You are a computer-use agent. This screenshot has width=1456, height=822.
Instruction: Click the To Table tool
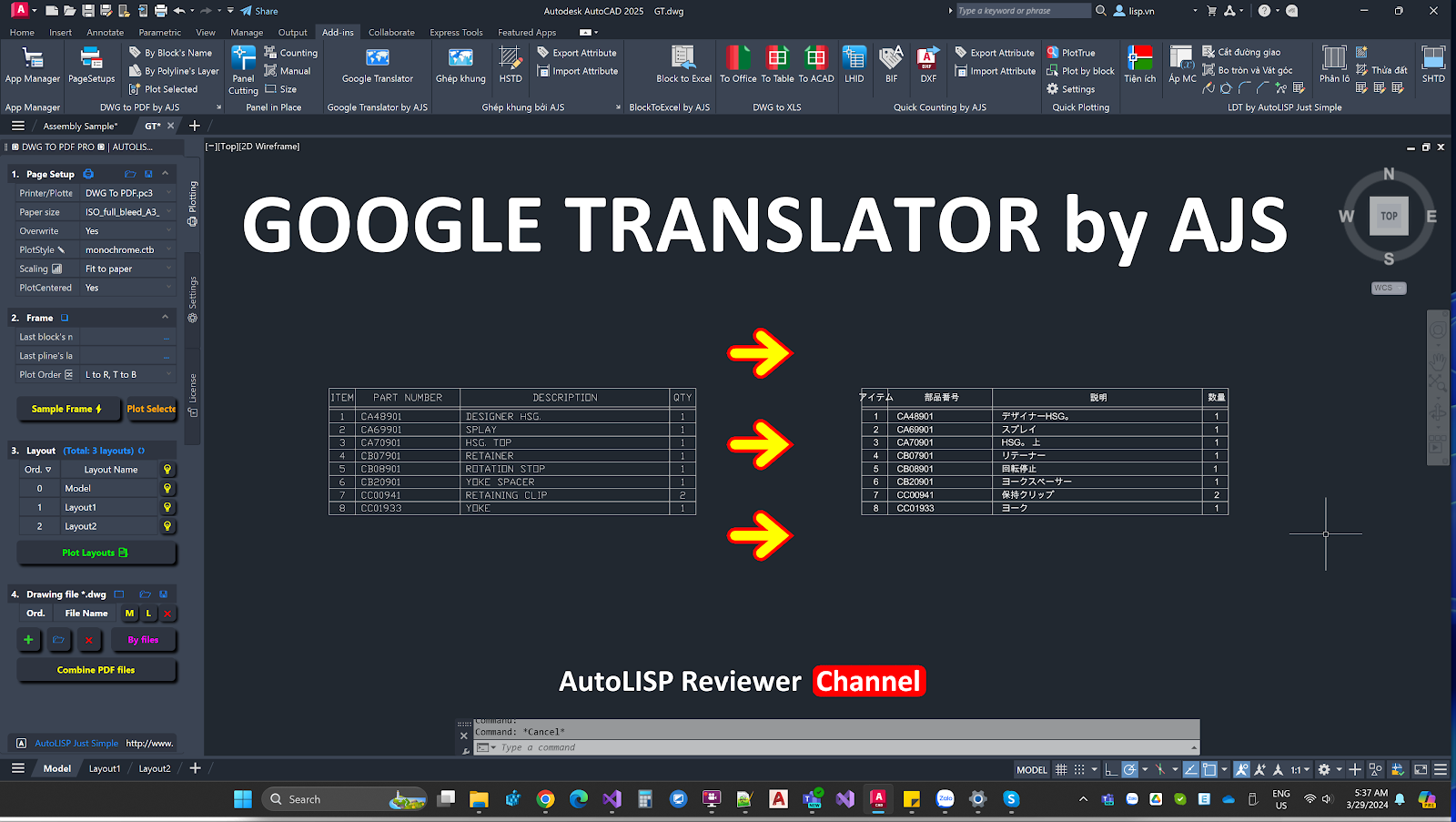click(777, 66)
